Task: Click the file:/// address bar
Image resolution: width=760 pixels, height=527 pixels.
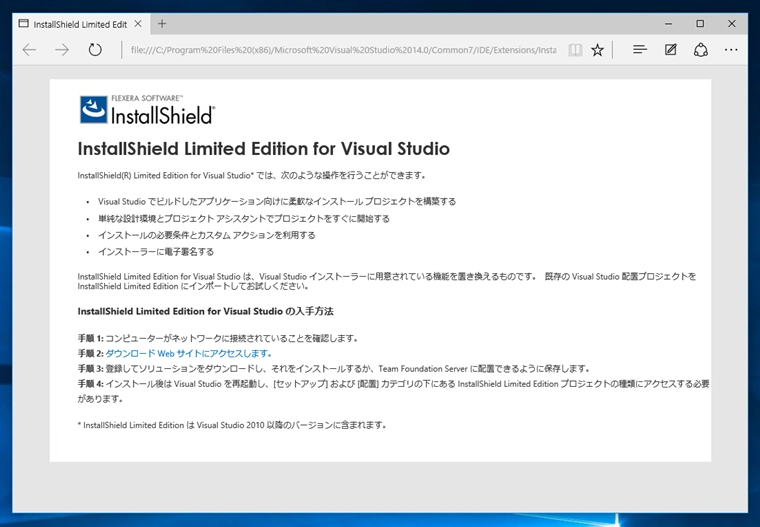Action: (343, 50)
